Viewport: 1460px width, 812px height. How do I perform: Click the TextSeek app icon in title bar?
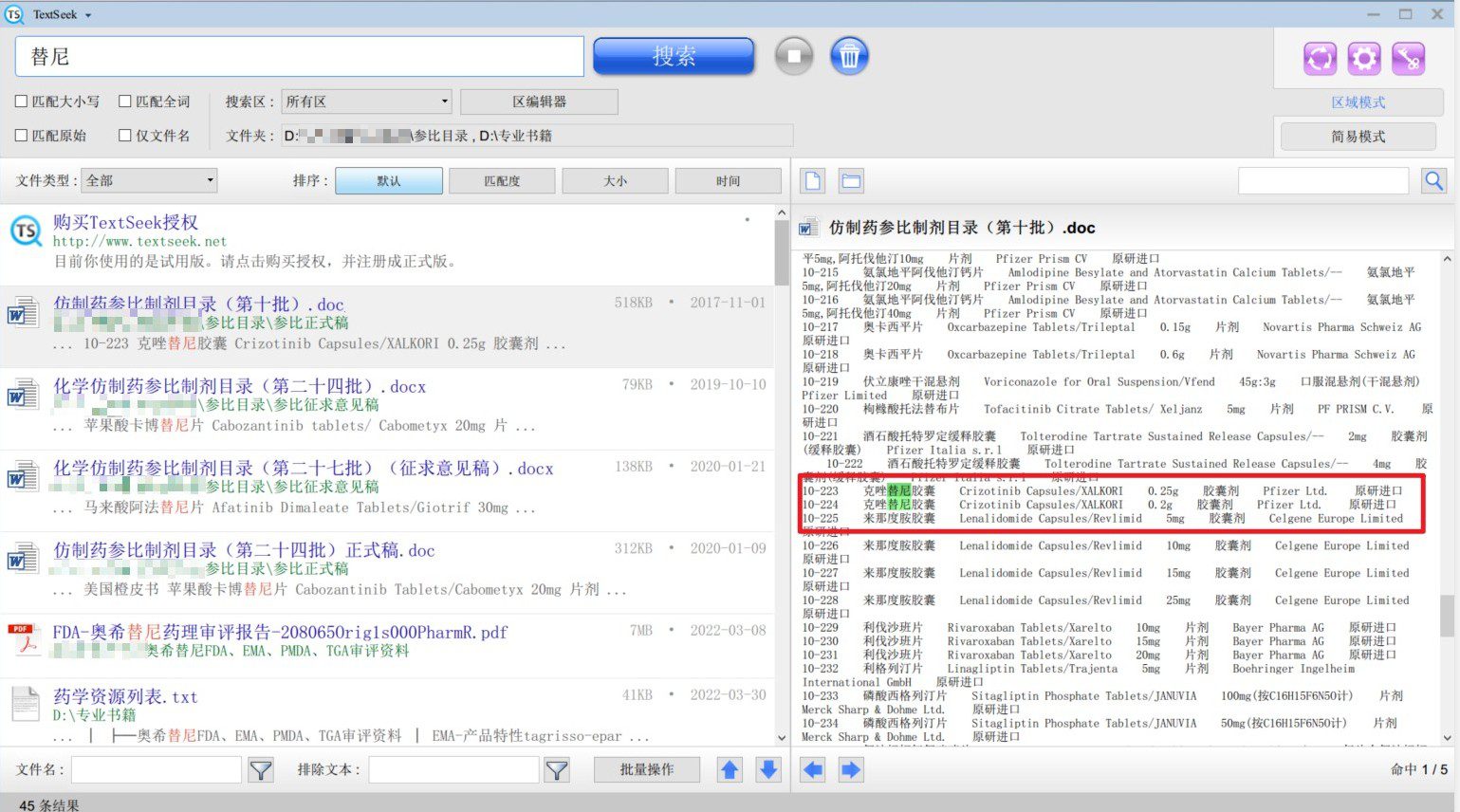click(x=13, y=14)
